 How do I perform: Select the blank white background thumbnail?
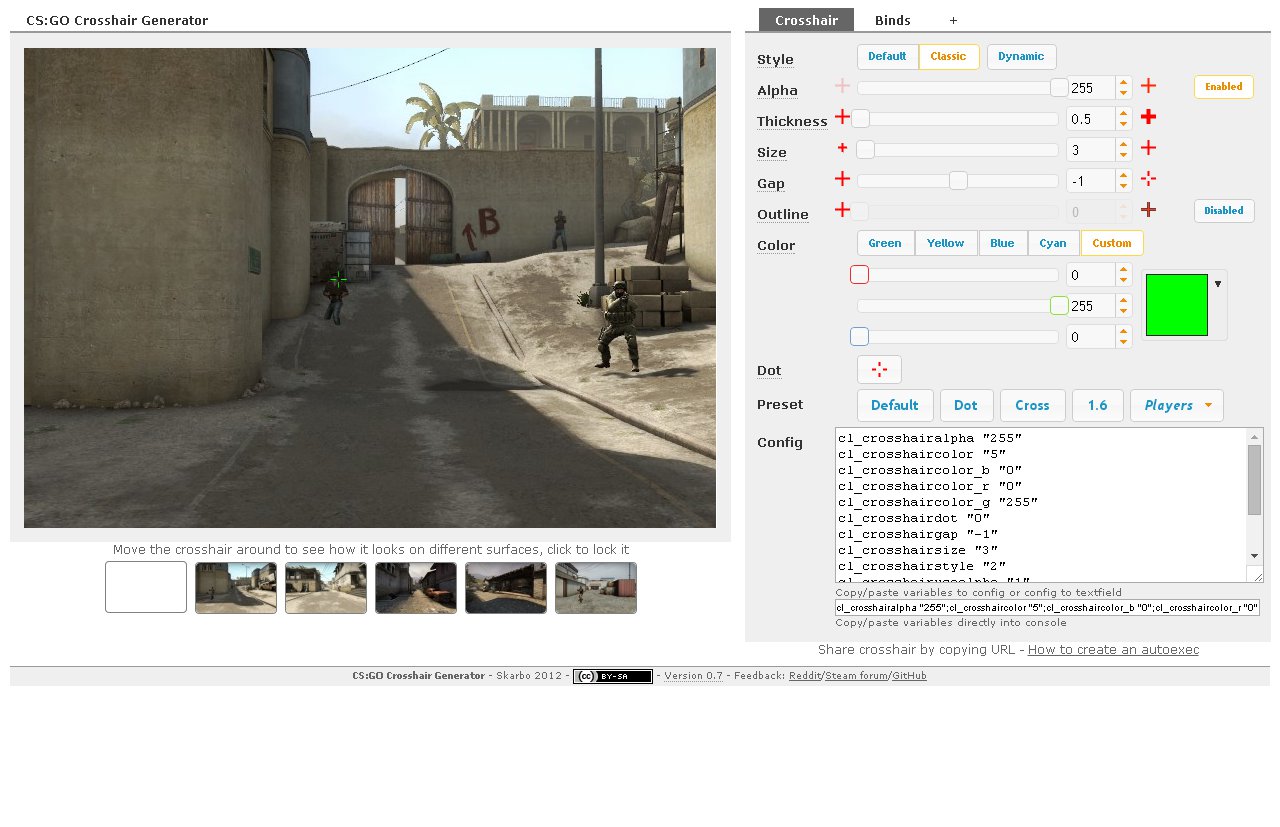[146, 587]
